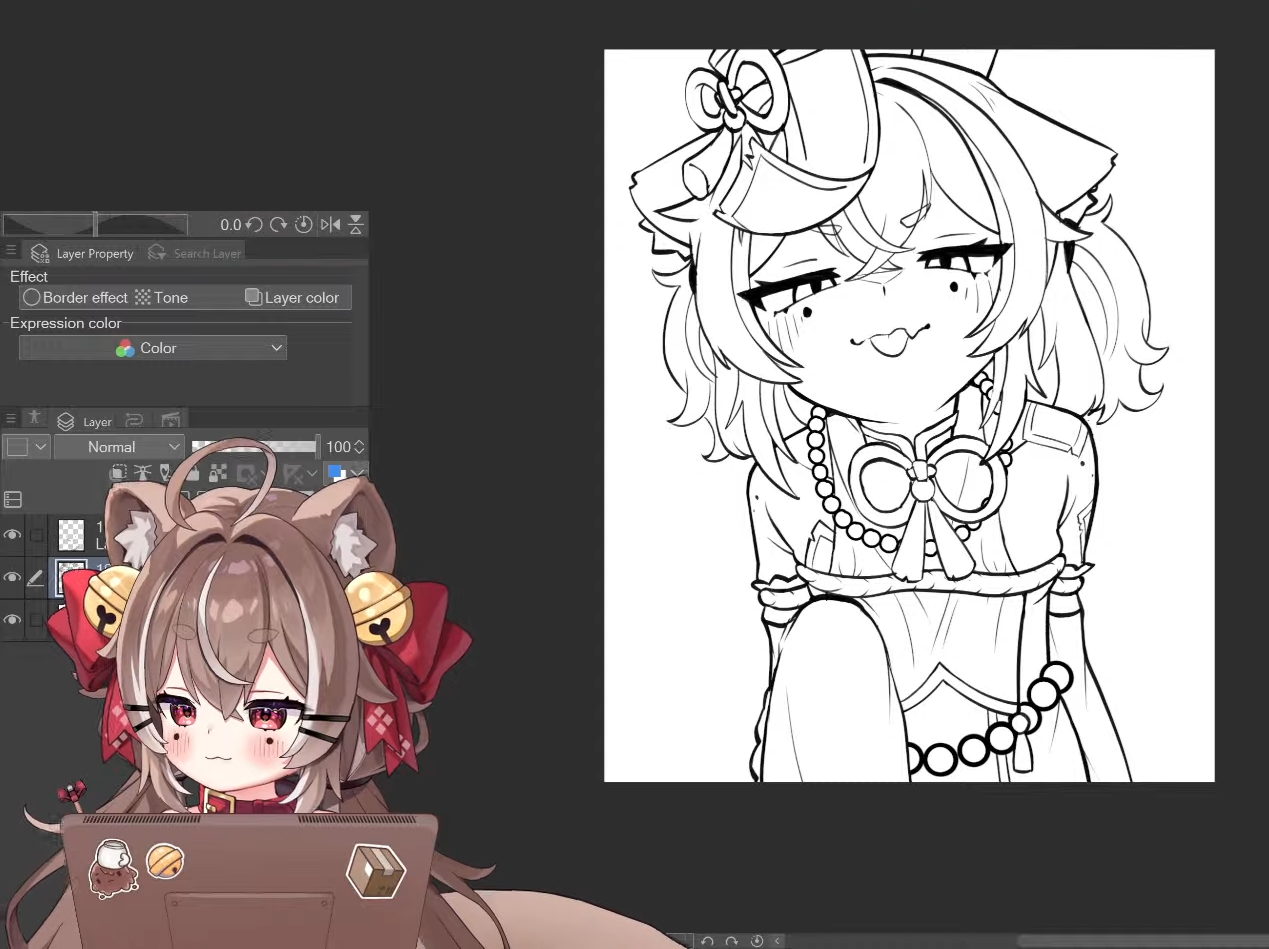1269x949 pixels.
Task: Open palette color dropdown in Layer panel
Action: tap(26, 447)
